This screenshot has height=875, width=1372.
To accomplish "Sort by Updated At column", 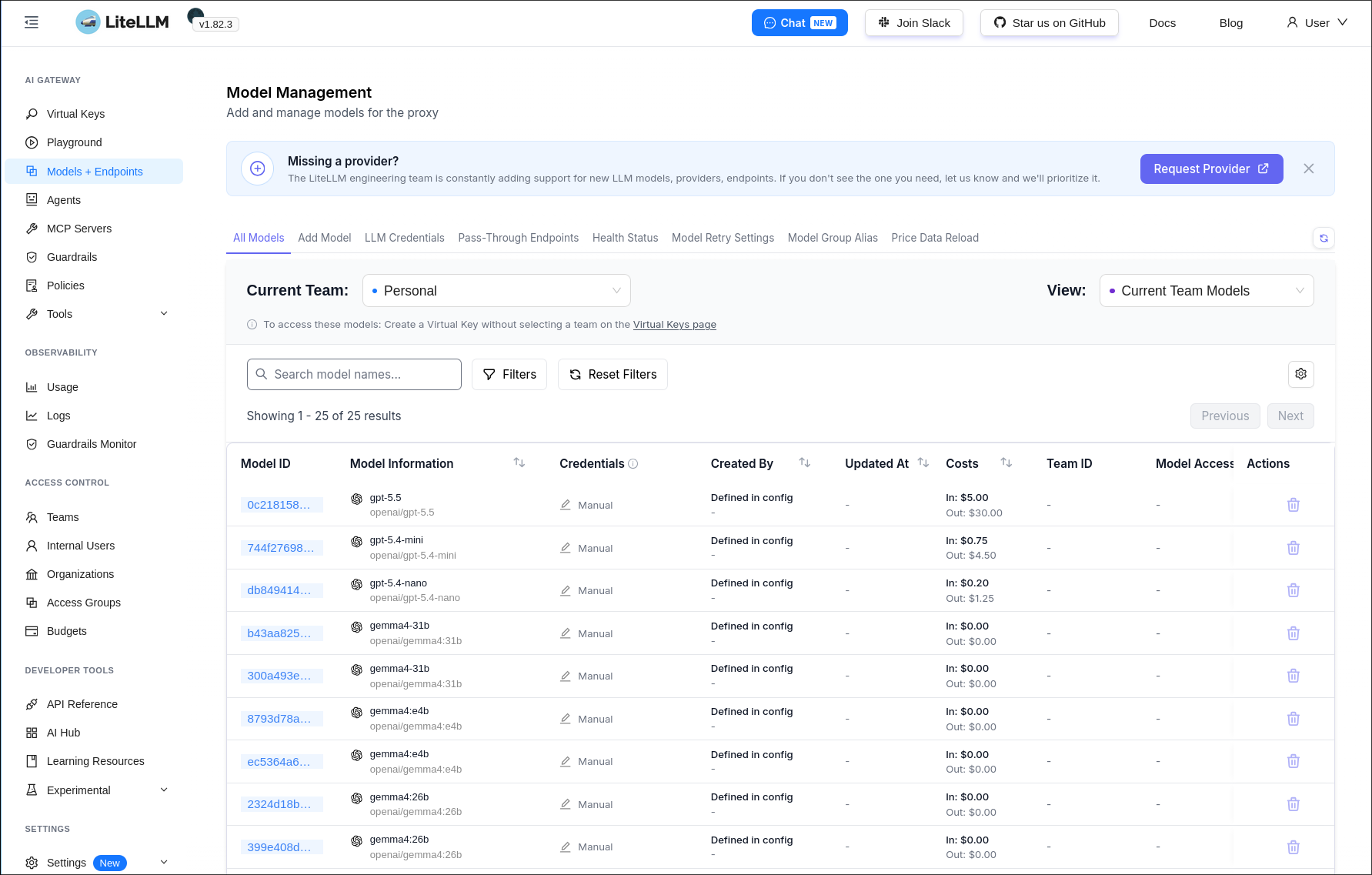I will (923, 463).
